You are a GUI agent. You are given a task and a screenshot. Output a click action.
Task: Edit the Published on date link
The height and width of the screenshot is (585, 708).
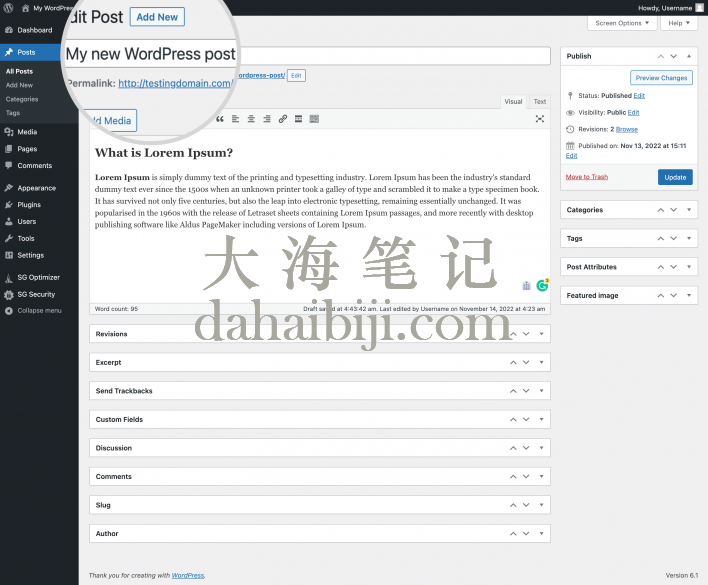(x=571, y=156)
